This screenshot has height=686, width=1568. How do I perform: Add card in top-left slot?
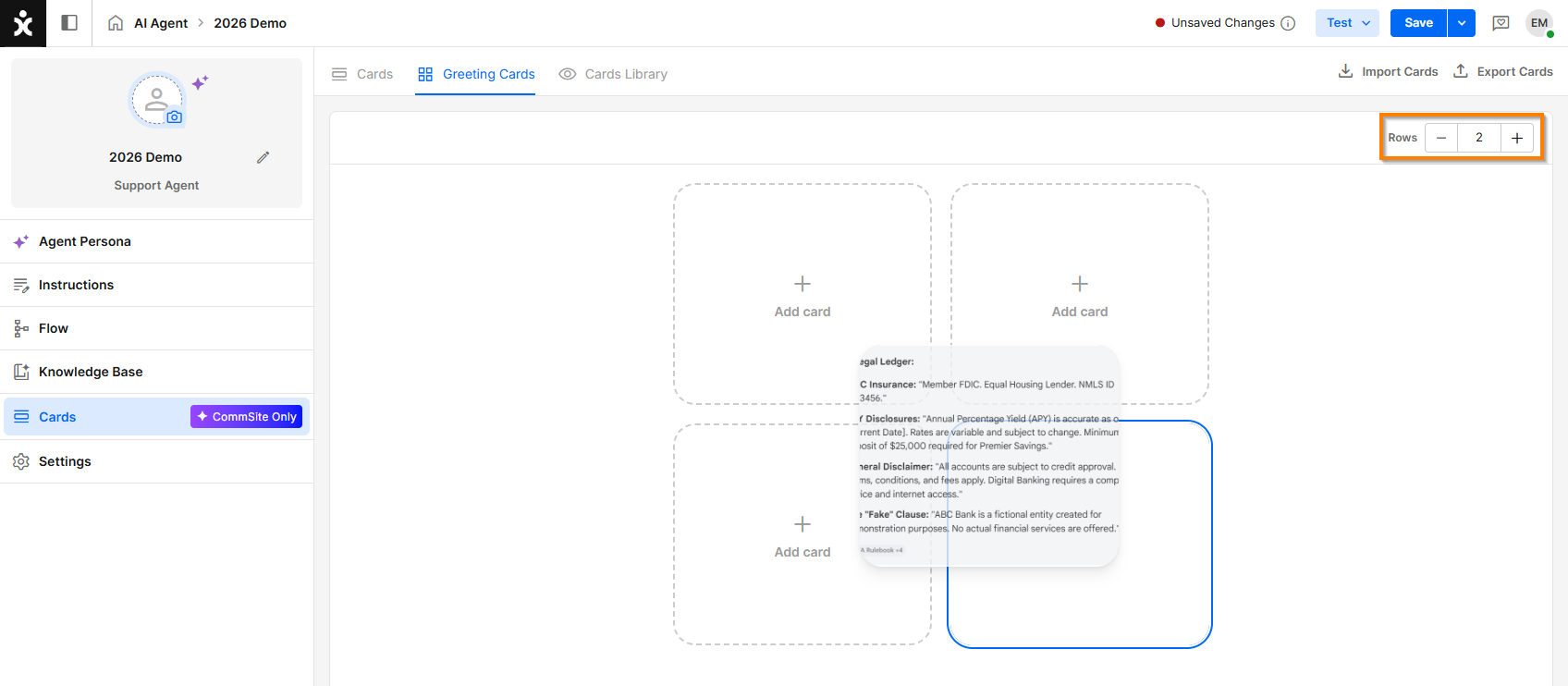pyautogui.click(x=802, y=294)
